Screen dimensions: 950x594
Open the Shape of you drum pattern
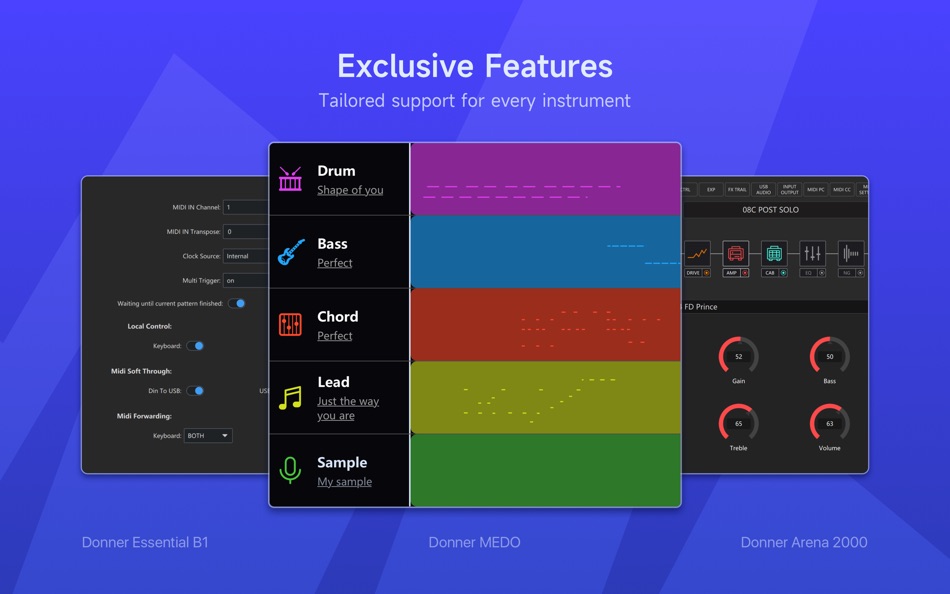coord(350,190)
